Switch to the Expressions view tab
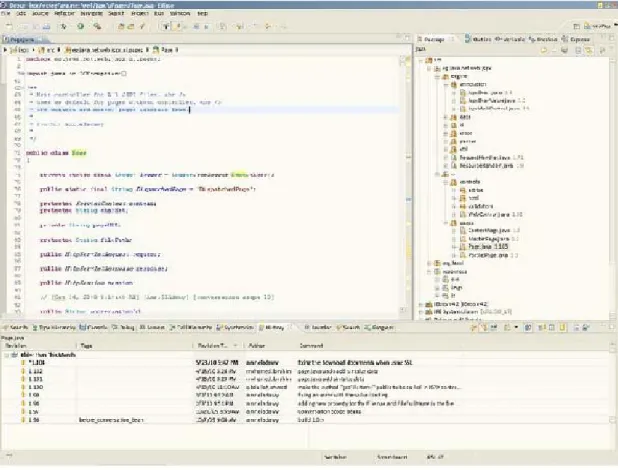This screenshot has height=470, width=618. (x=576, y=39)
